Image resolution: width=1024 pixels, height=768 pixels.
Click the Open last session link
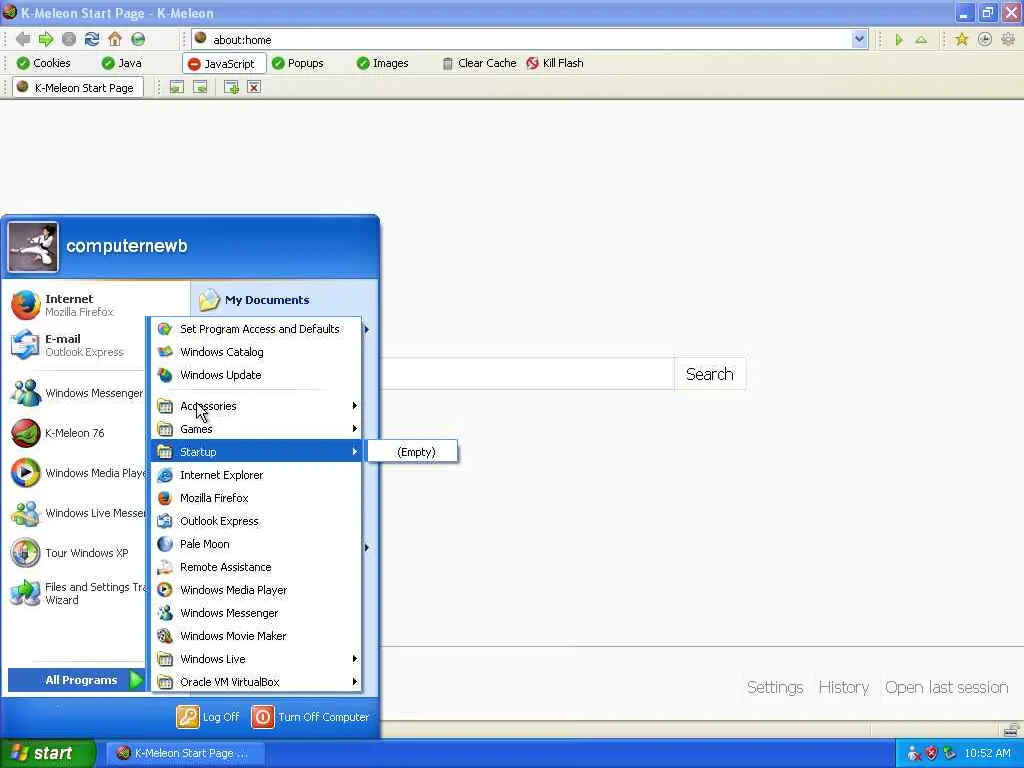click(x=946, y=688)
